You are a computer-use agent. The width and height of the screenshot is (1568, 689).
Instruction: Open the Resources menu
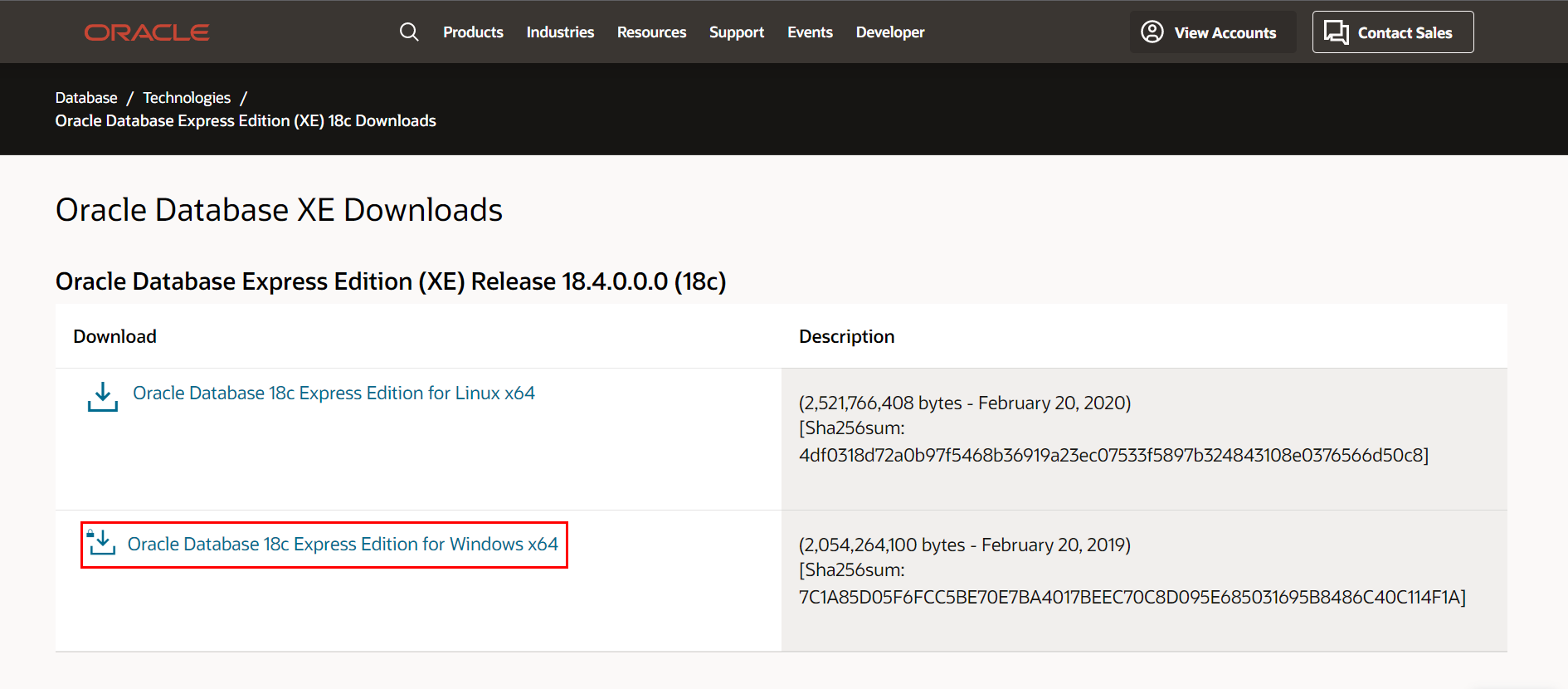coord(651,32)
